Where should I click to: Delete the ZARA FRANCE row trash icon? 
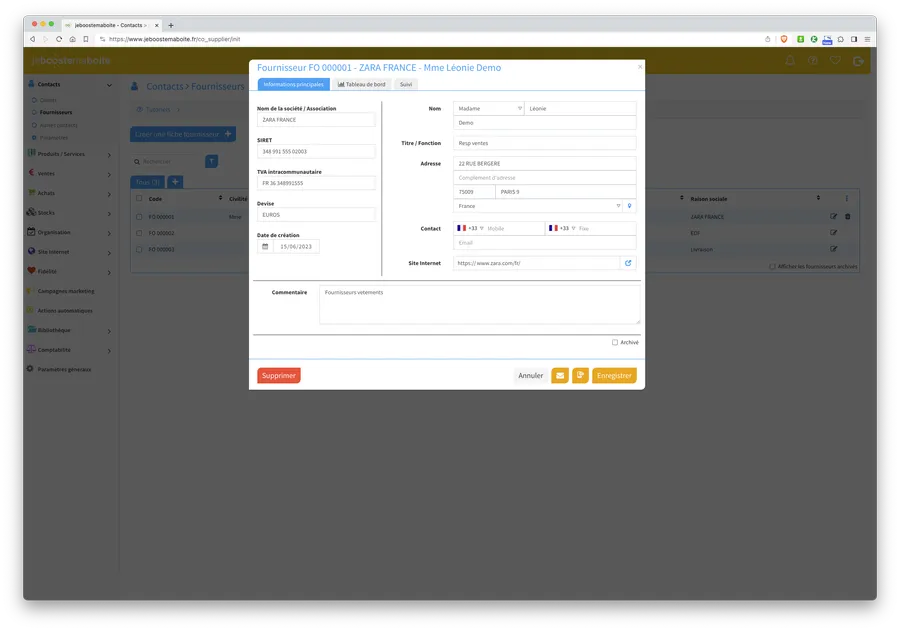point(848,216)
